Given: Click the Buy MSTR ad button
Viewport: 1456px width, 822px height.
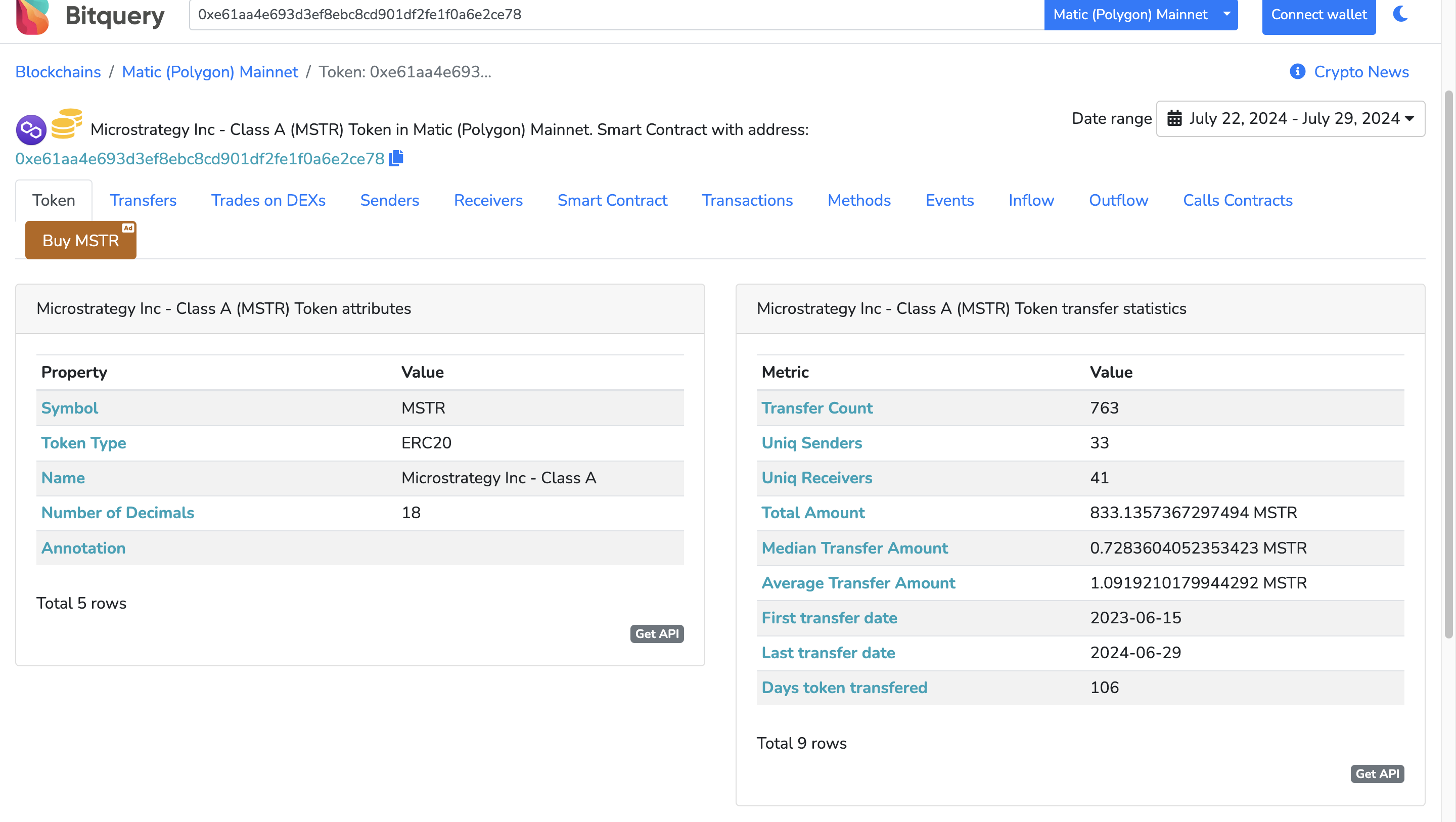Looking at the screenshot, I should pos(81,240).
